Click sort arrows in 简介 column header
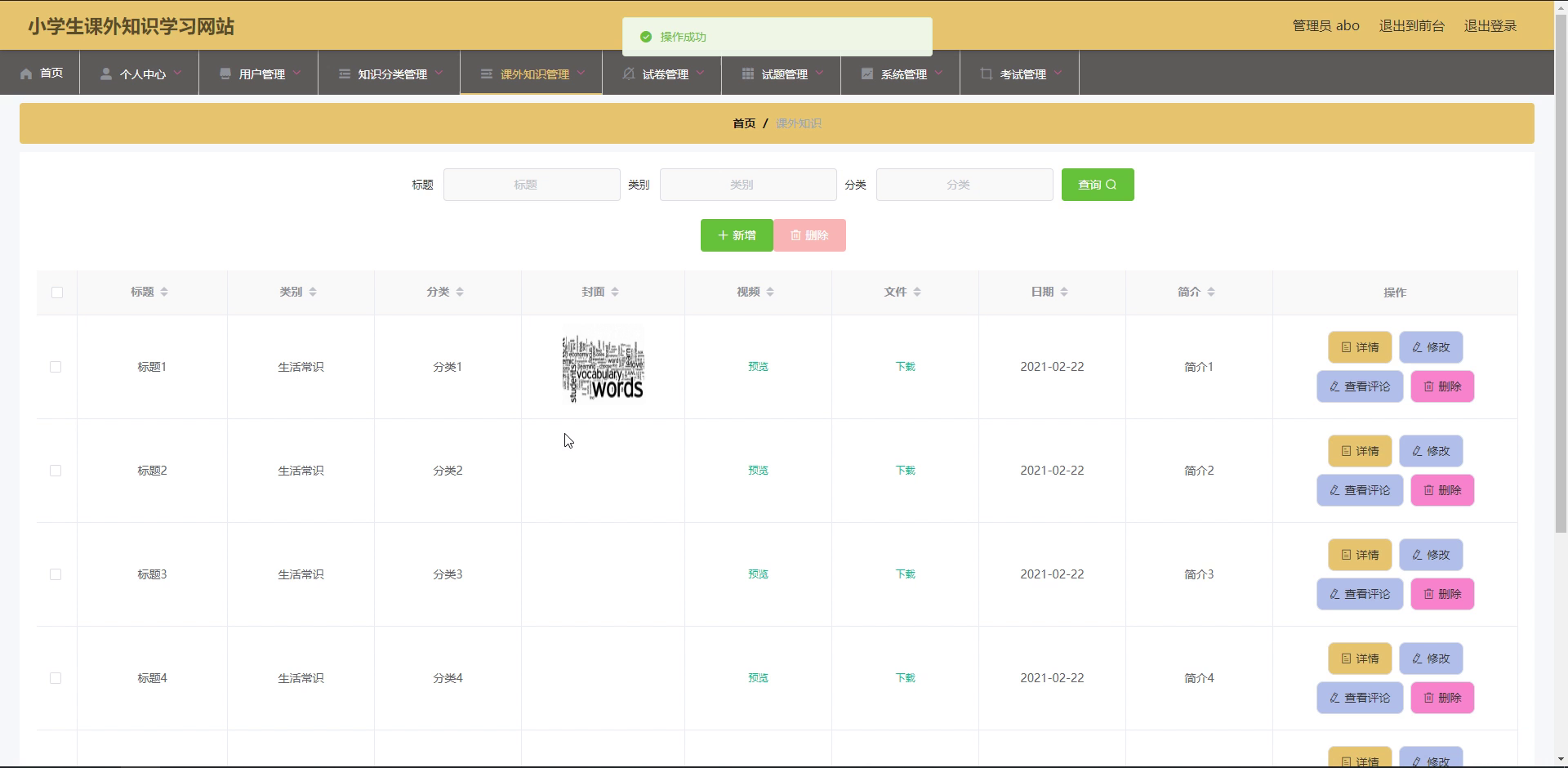The image size is (1568, 768). pyautogui.click(x=1211, y=292)
